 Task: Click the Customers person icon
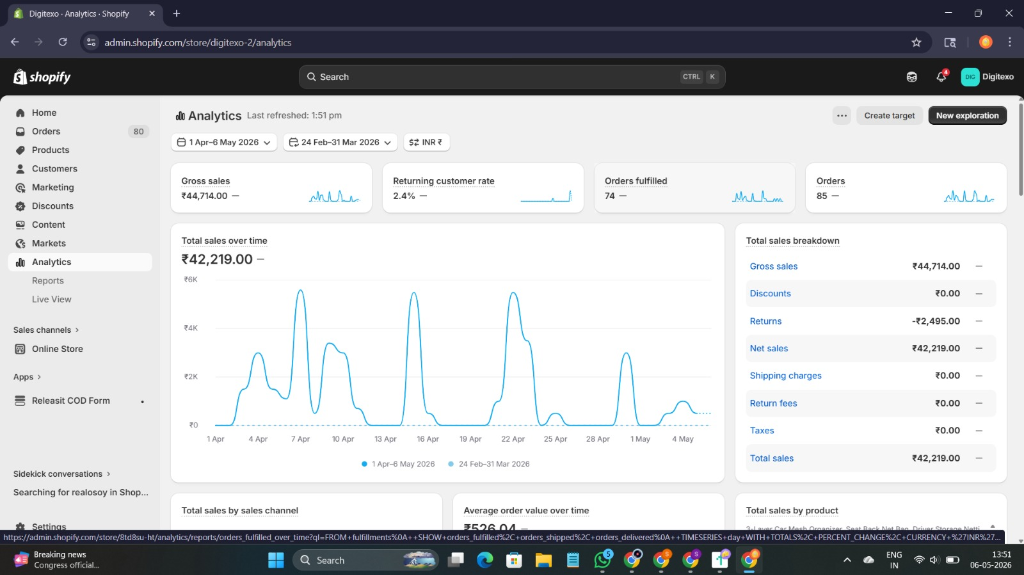[x=20, y=169]
